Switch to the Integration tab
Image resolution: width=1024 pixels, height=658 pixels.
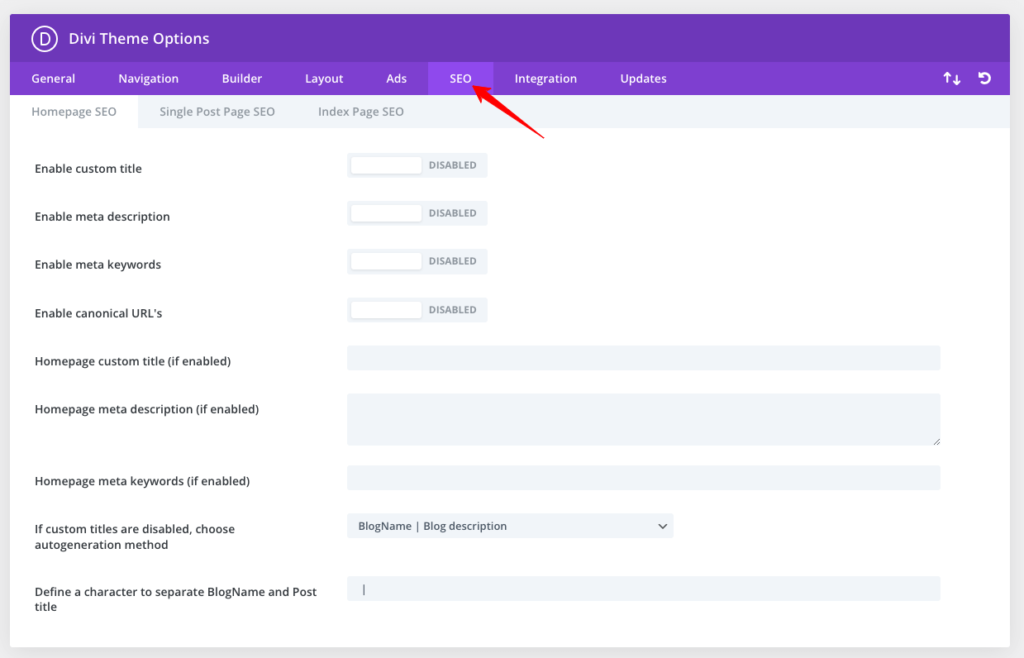point(545,78)
